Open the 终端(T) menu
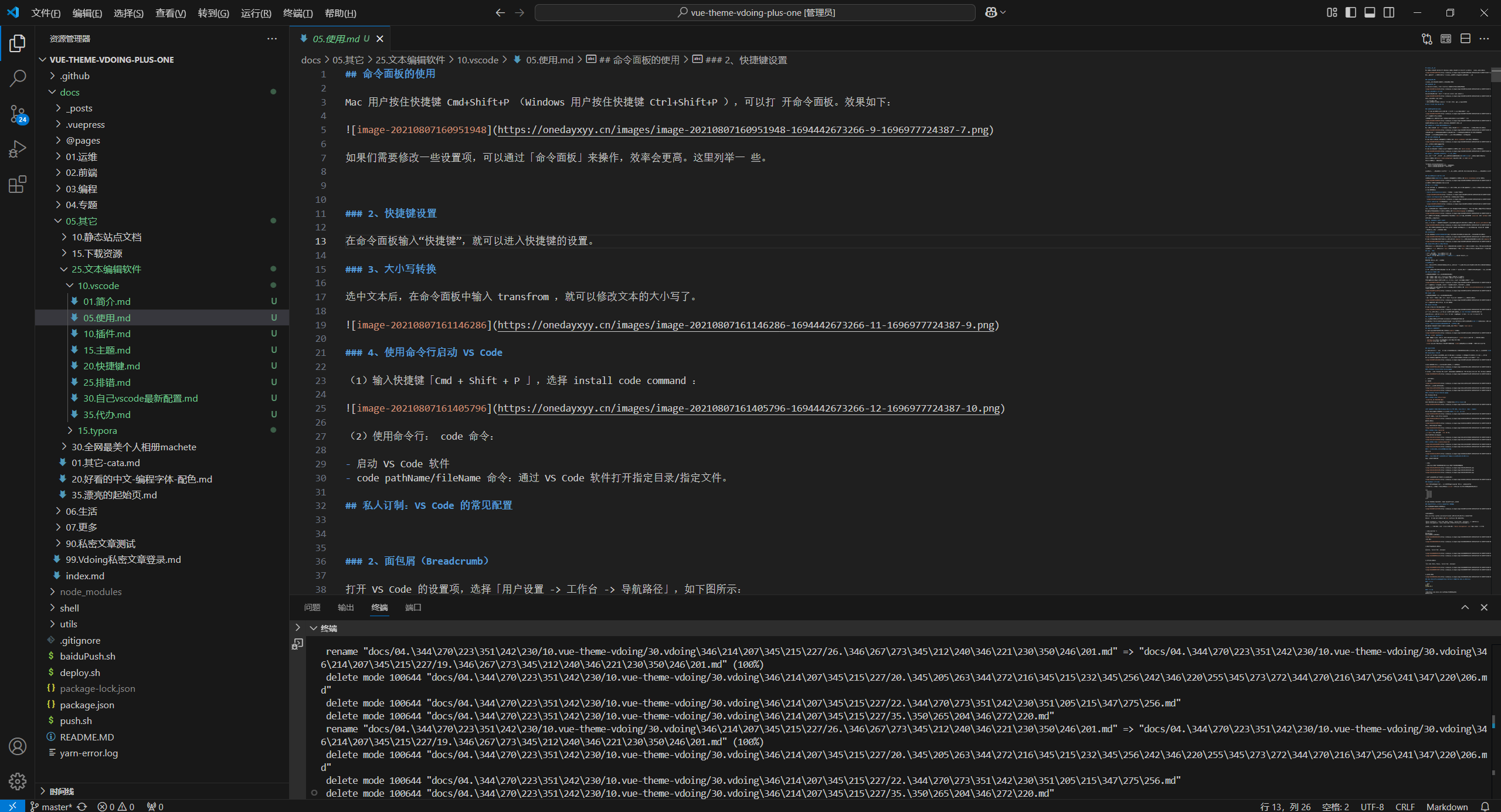This screenshot has height=812, width=1501. point(298,13)
